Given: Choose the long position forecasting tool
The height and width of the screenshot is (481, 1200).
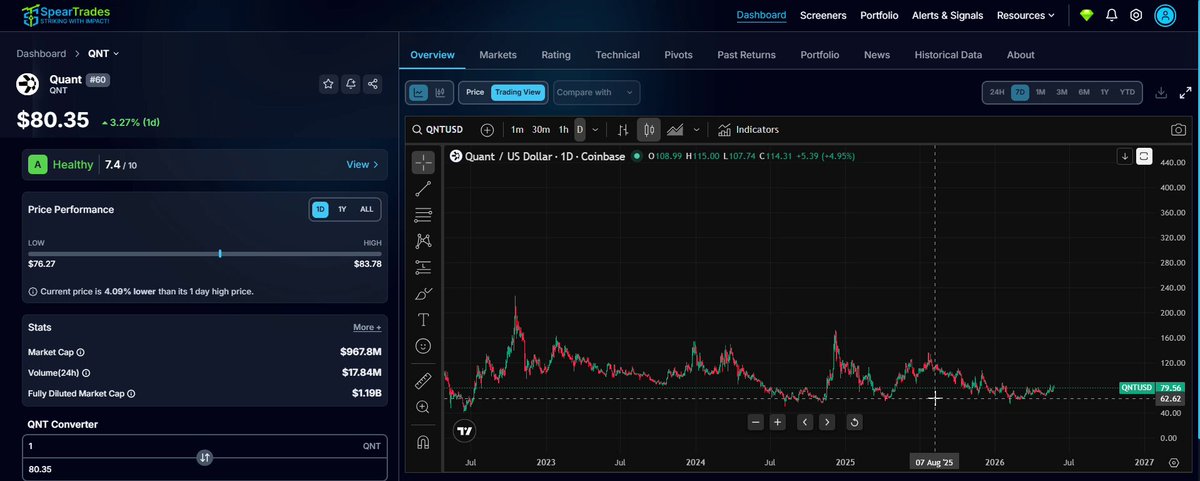Looking at the screenshot, I should click(x=423, y=267).
